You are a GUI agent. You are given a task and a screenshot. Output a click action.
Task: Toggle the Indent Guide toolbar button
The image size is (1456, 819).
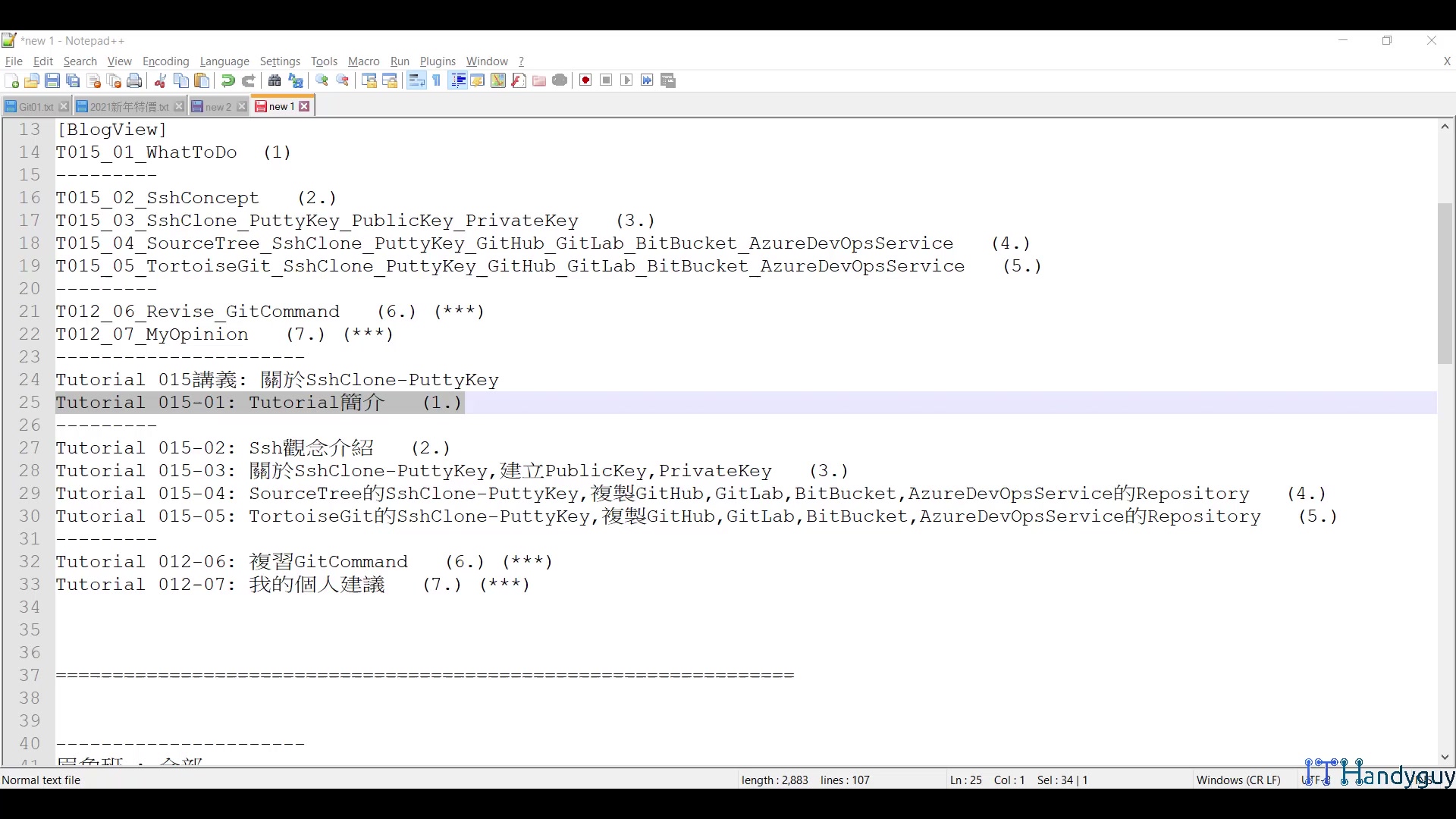click(457, 81)
